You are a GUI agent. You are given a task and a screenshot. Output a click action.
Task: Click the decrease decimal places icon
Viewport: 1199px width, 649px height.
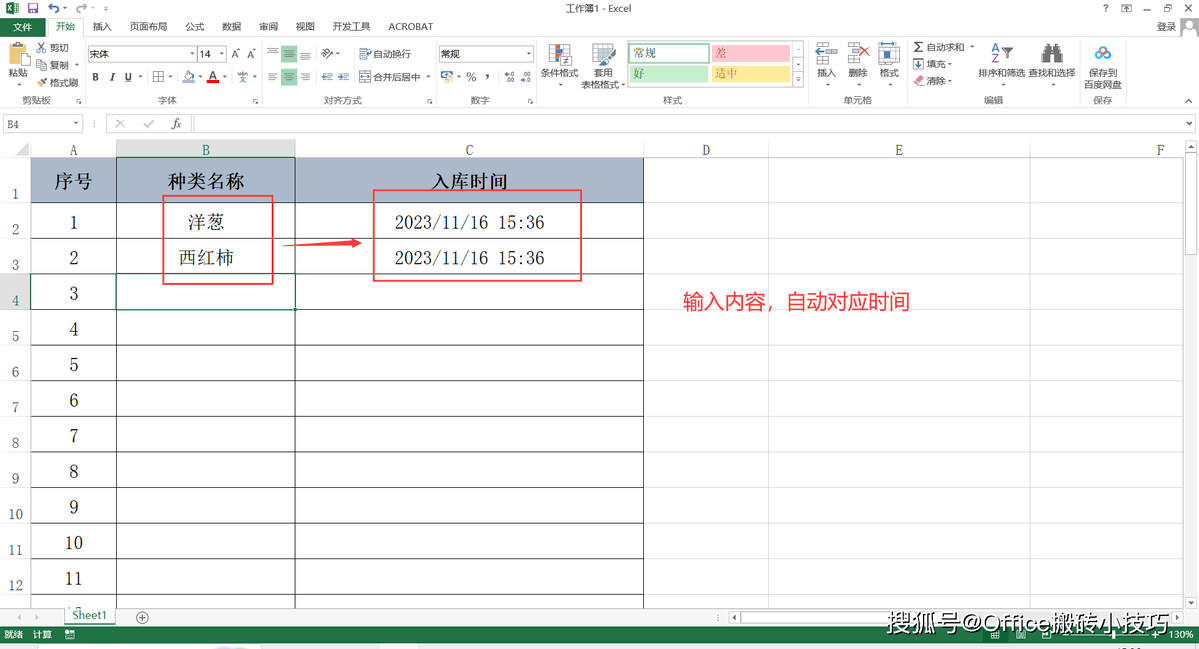click(x=526, y=76)
